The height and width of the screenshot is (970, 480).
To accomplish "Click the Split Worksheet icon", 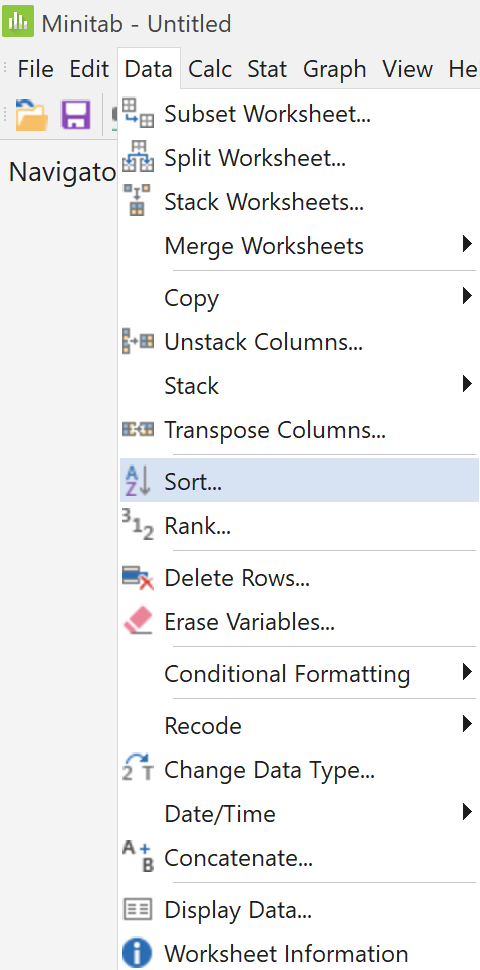I will pos(137,157).
